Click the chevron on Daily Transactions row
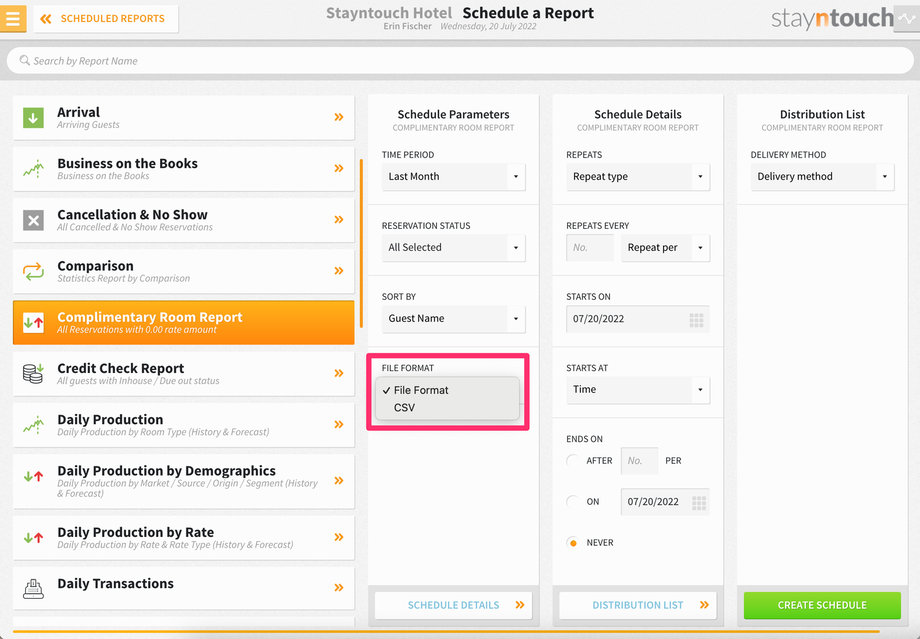Image resolution: width=920 pixels, height=639 pixels. [339, 587]
